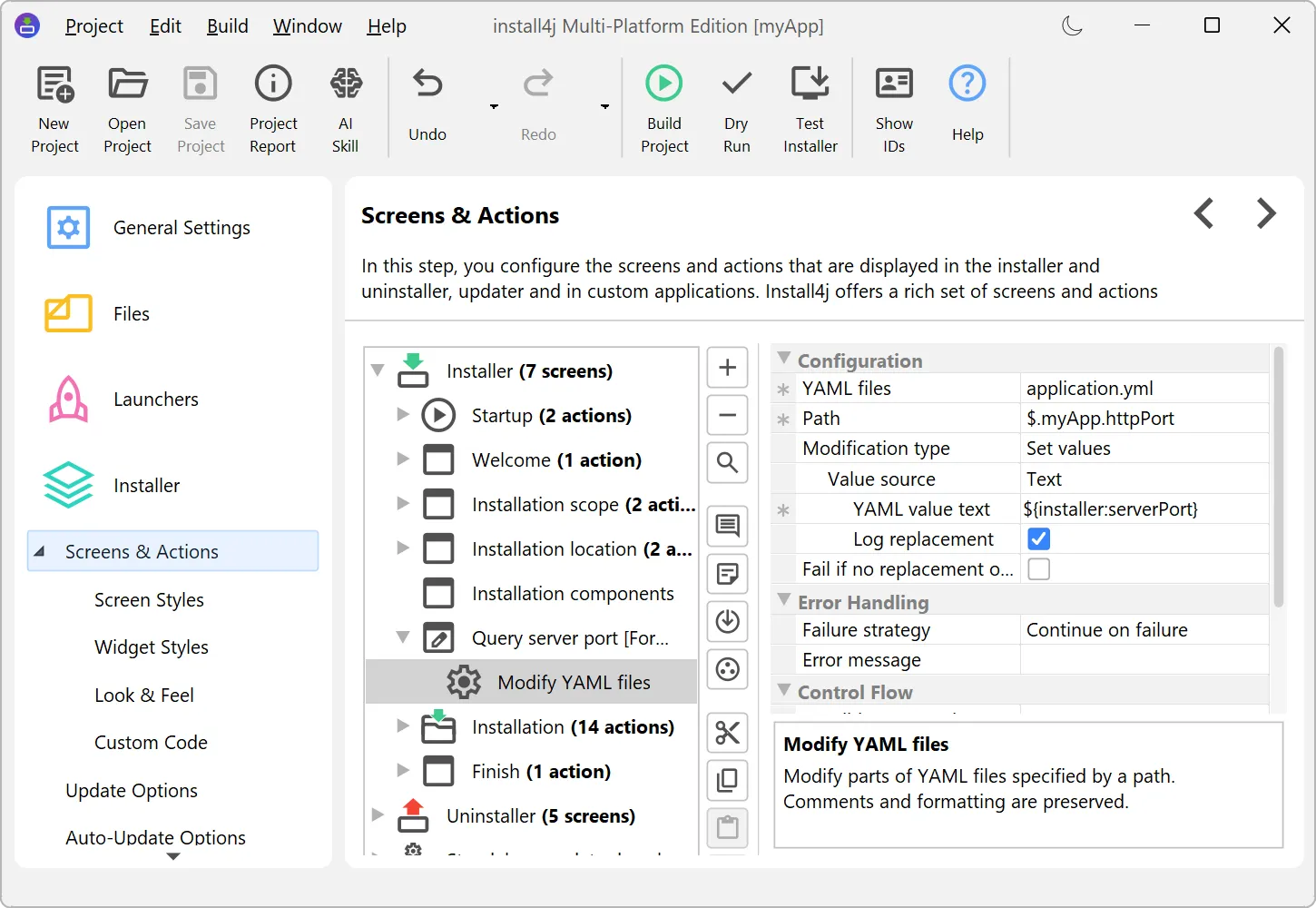Change the Failure strategy value
1316x908 pixels.
1144,630
